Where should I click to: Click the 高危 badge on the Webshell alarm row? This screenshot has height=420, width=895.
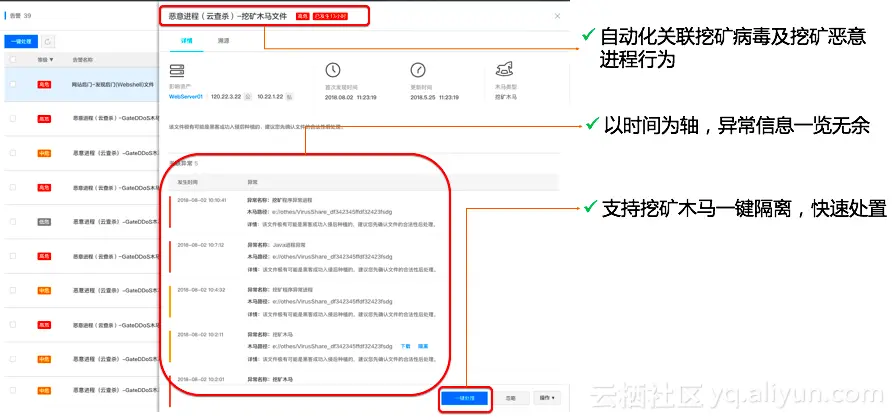point(44,84)
